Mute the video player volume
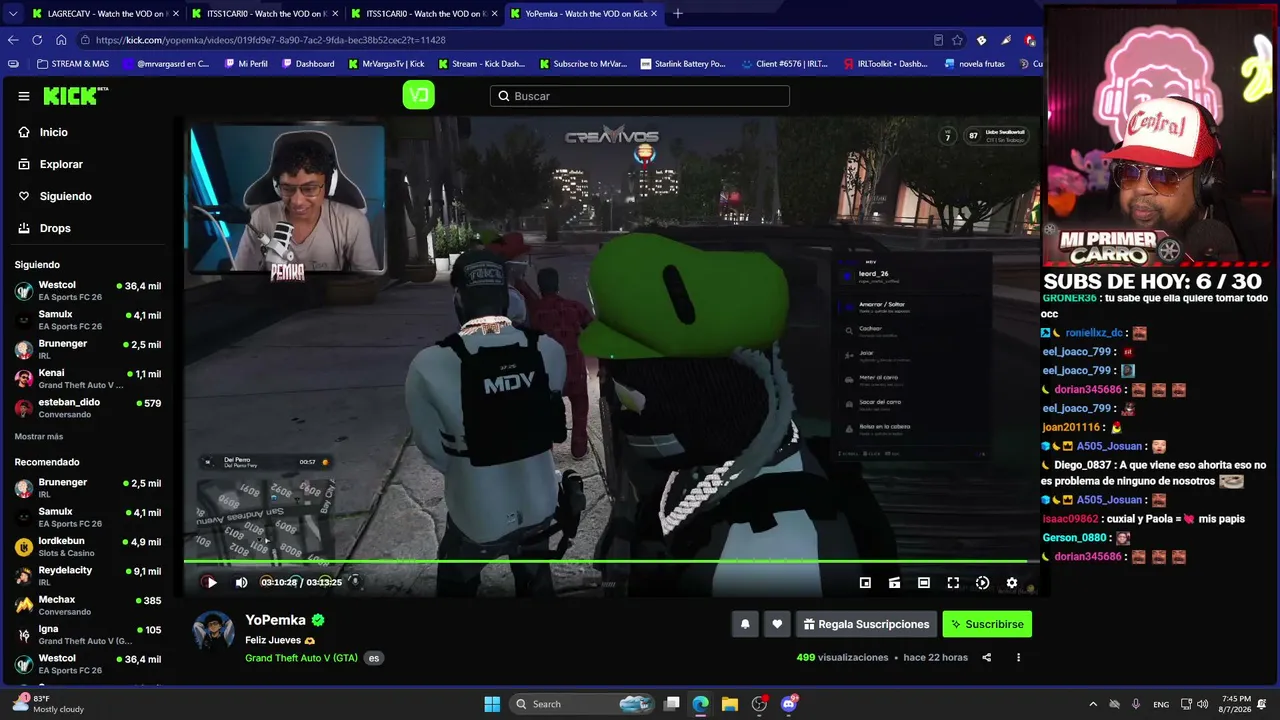This screenshot has height=720, width=1280. (x=241, y=582)
